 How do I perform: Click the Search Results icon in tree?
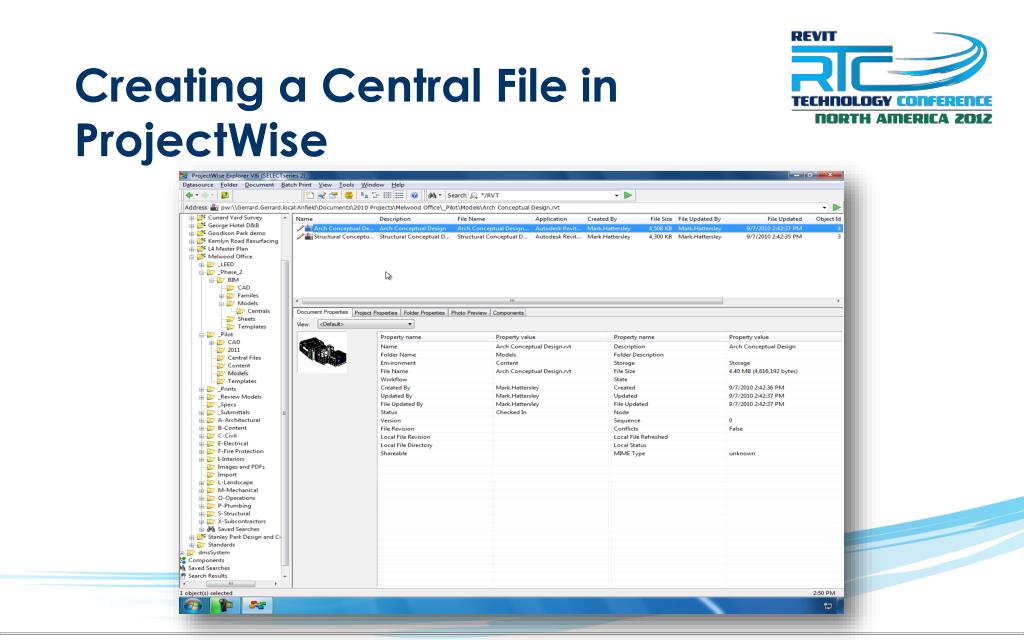point(183,576)
